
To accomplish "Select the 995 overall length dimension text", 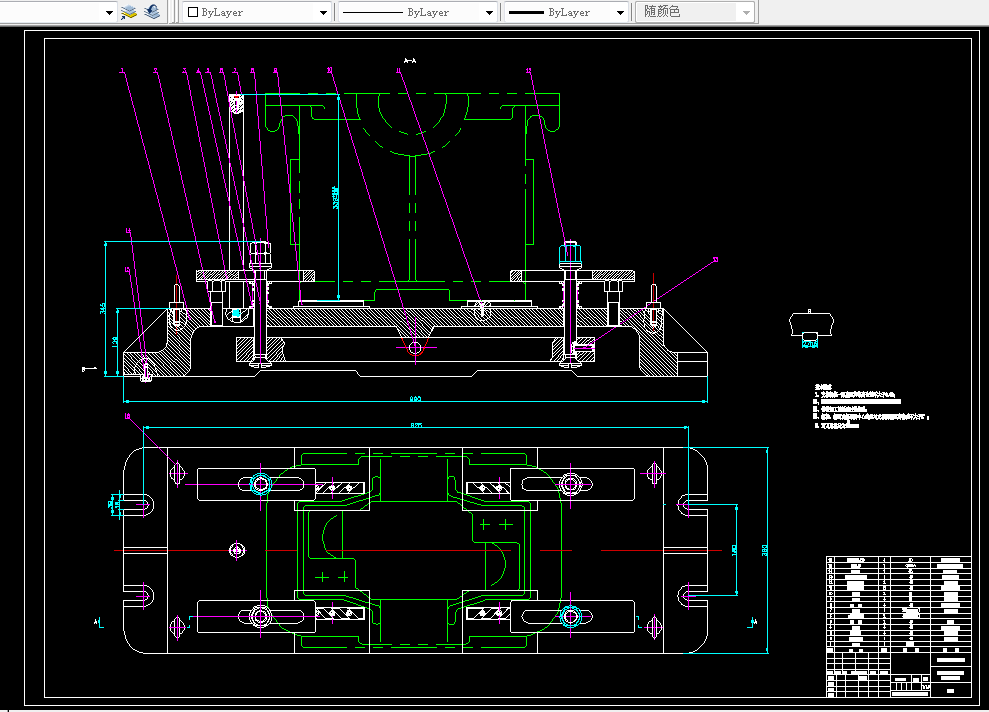I will tap(415, 398).
